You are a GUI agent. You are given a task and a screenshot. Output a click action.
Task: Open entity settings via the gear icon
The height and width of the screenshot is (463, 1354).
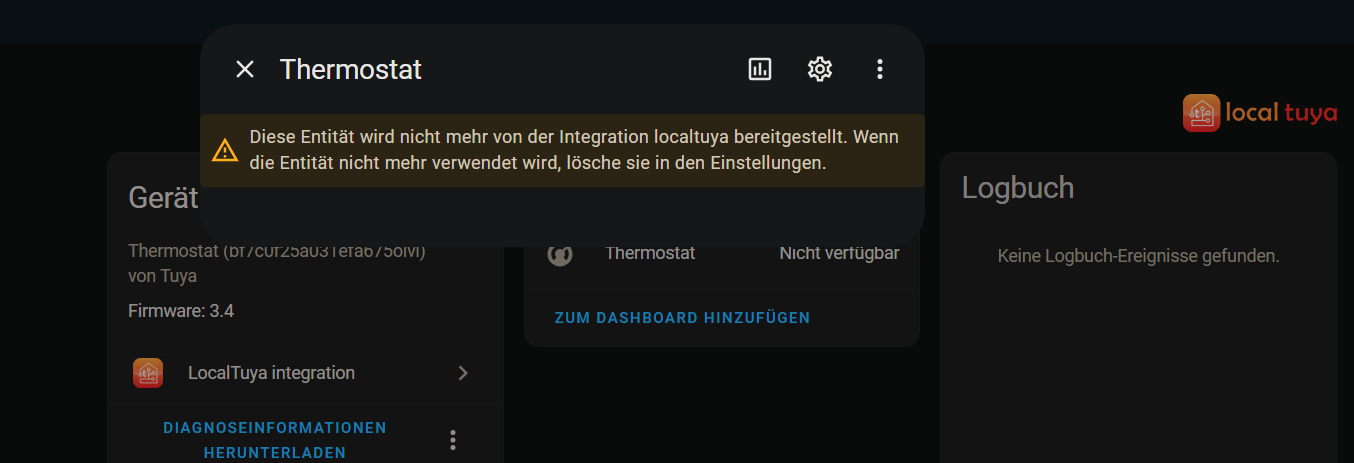pos(820,69)
